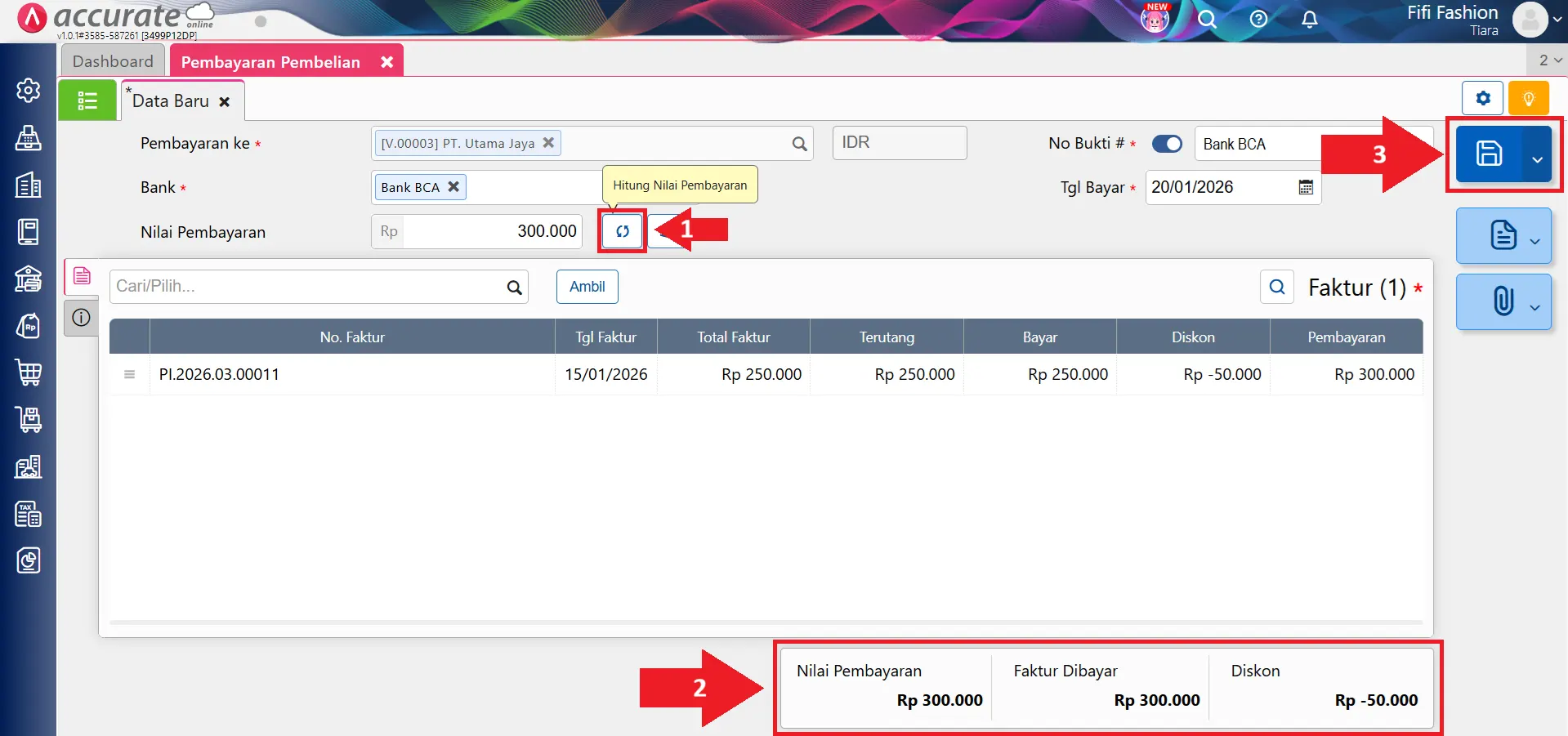The image size is (1568, 736).
Task: Remove PT. Utama Jaya vendor tag
Action: (548, 142)
